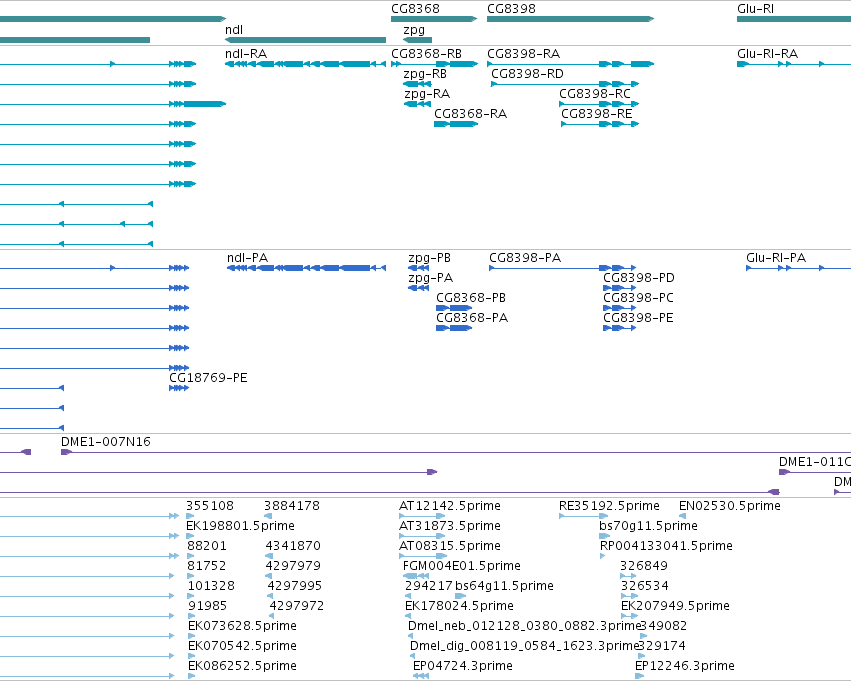
Task: Select the CG8368-RA transcript label
Action: (x=471, y=114)
